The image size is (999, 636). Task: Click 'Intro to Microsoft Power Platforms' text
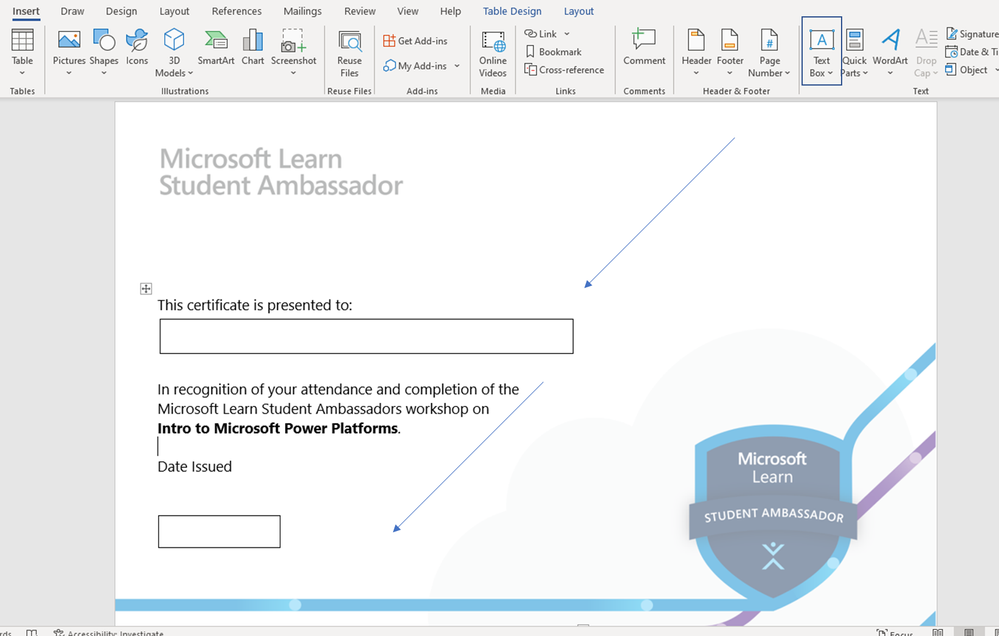coord(277,428)
